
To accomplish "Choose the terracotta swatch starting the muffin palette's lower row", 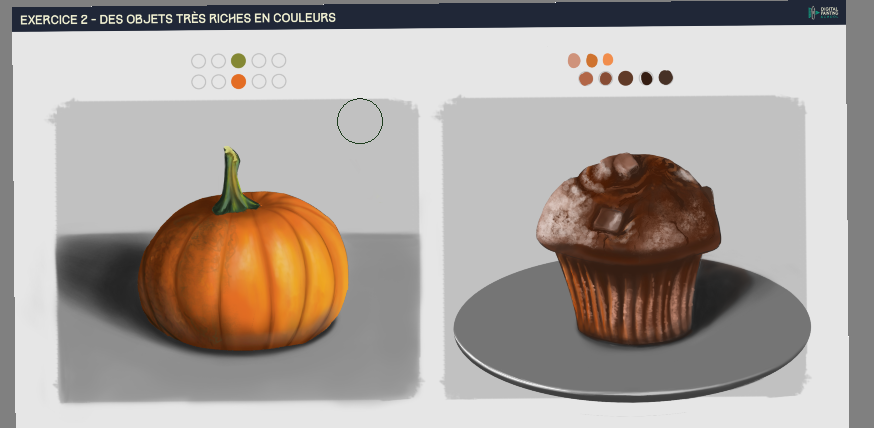I will [586, 79].
